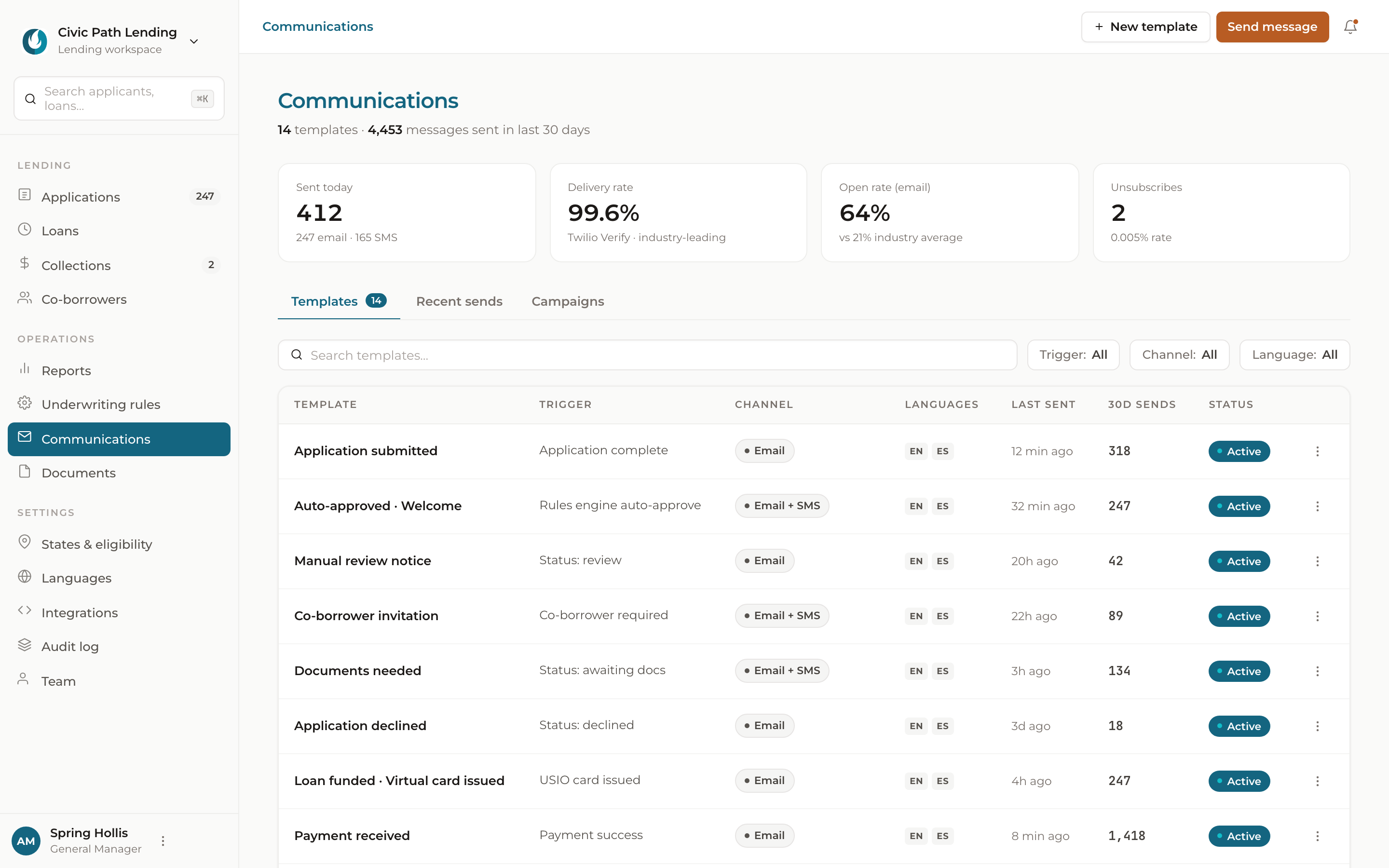Open the notifications bell

(1350, 27)
